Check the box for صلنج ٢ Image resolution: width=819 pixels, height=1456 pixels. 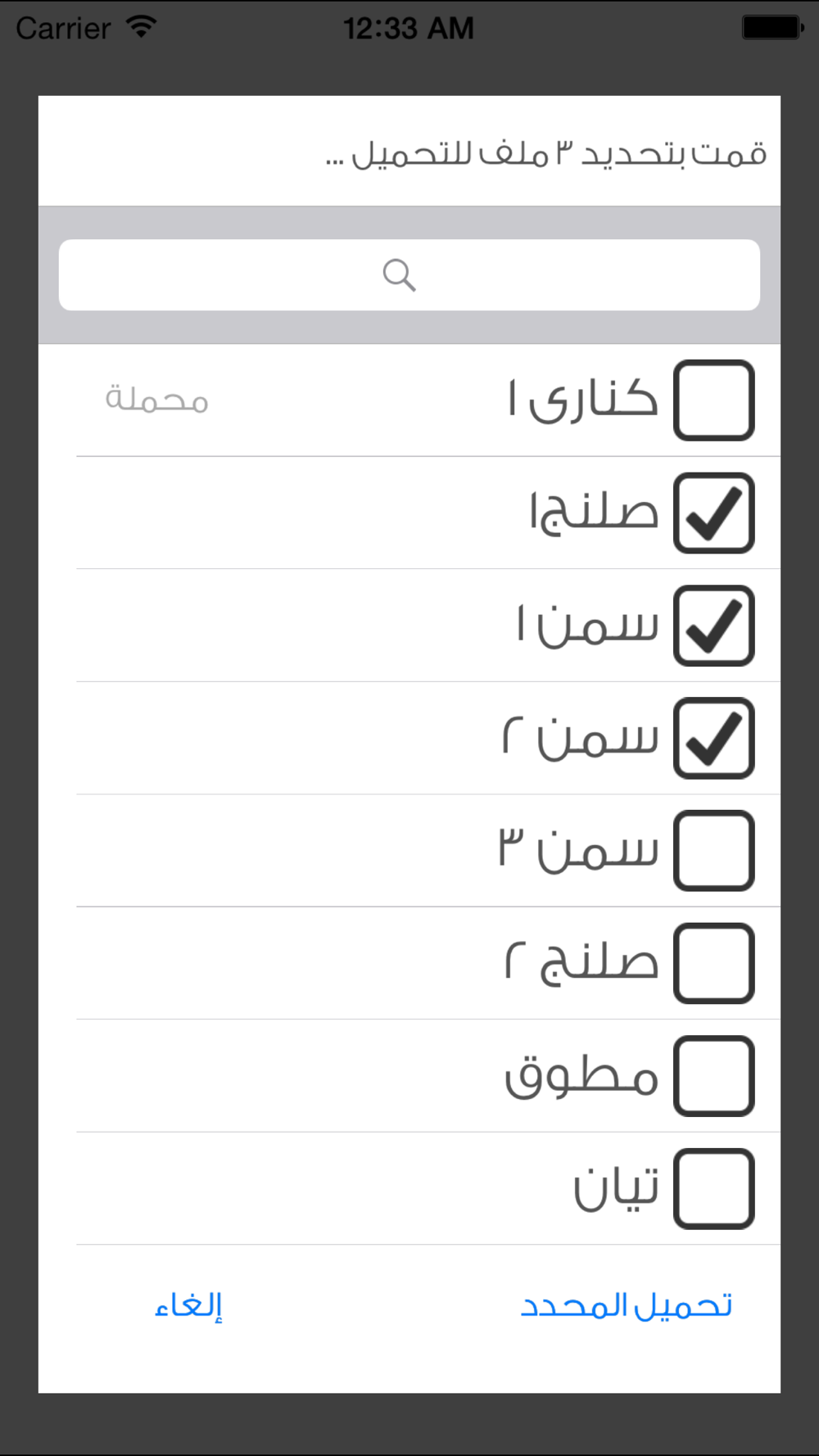pyautogui.click(x=713, y=963)
